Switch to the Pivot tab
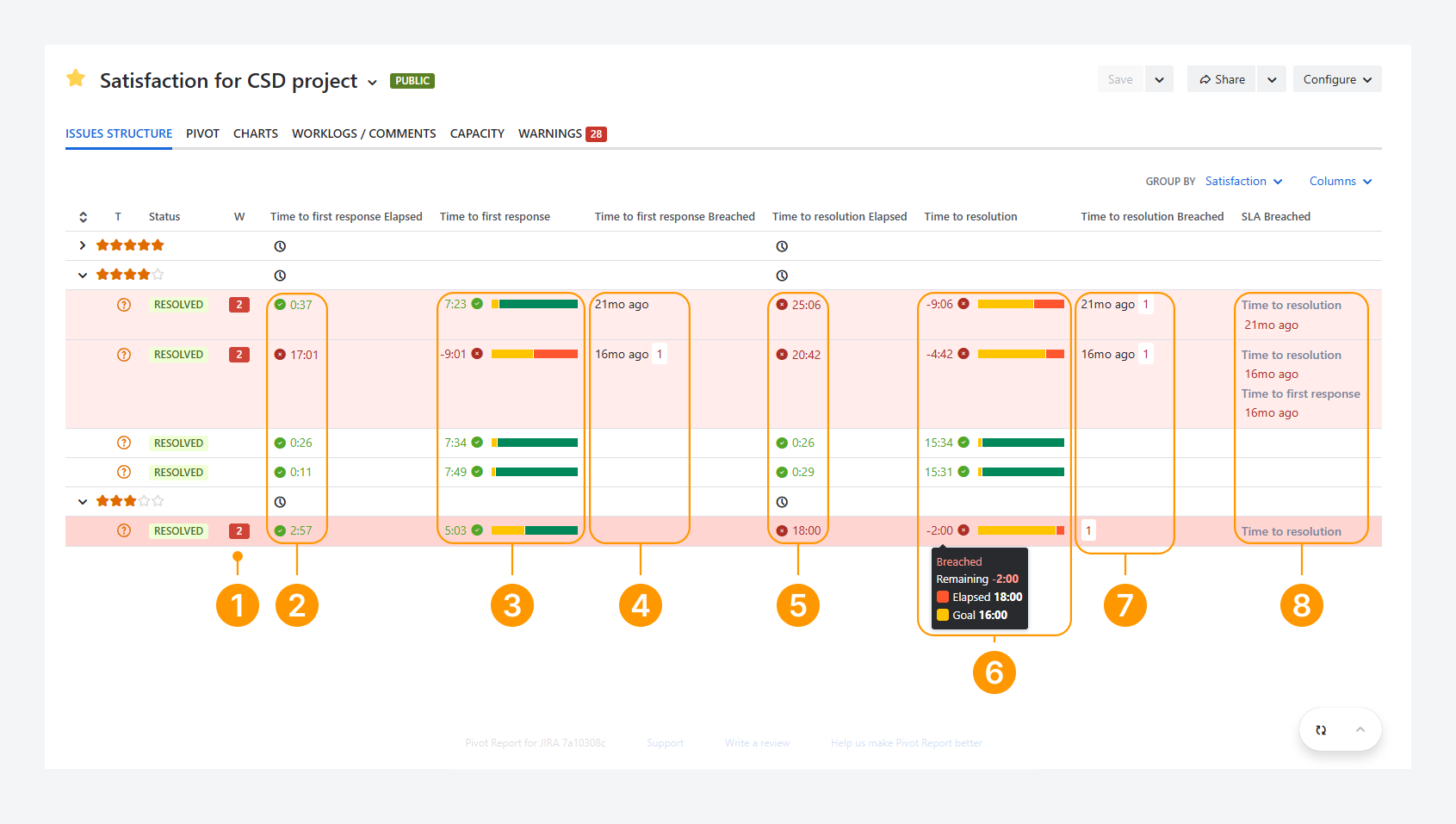Screen dimensions: 1456x824 point(202,133)
